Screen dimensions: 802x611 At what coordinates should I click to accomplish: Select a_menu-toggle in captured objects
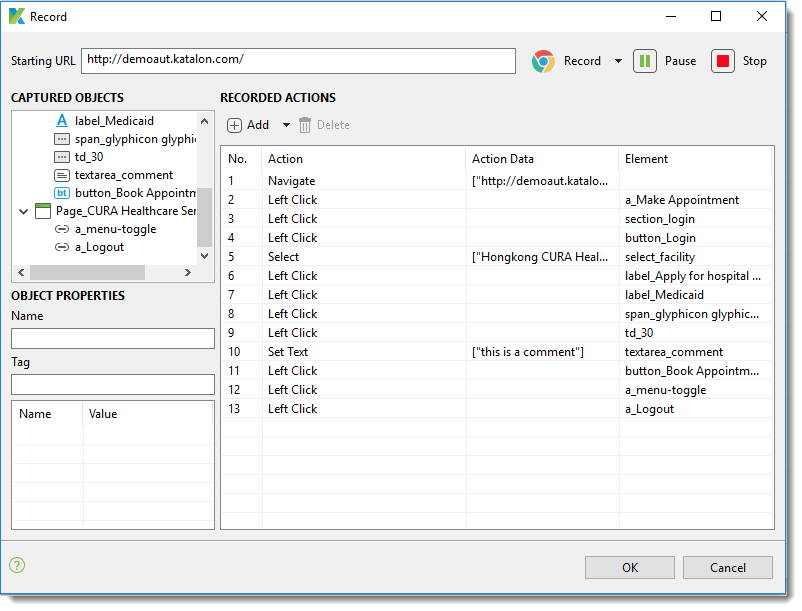click(115, 229)
